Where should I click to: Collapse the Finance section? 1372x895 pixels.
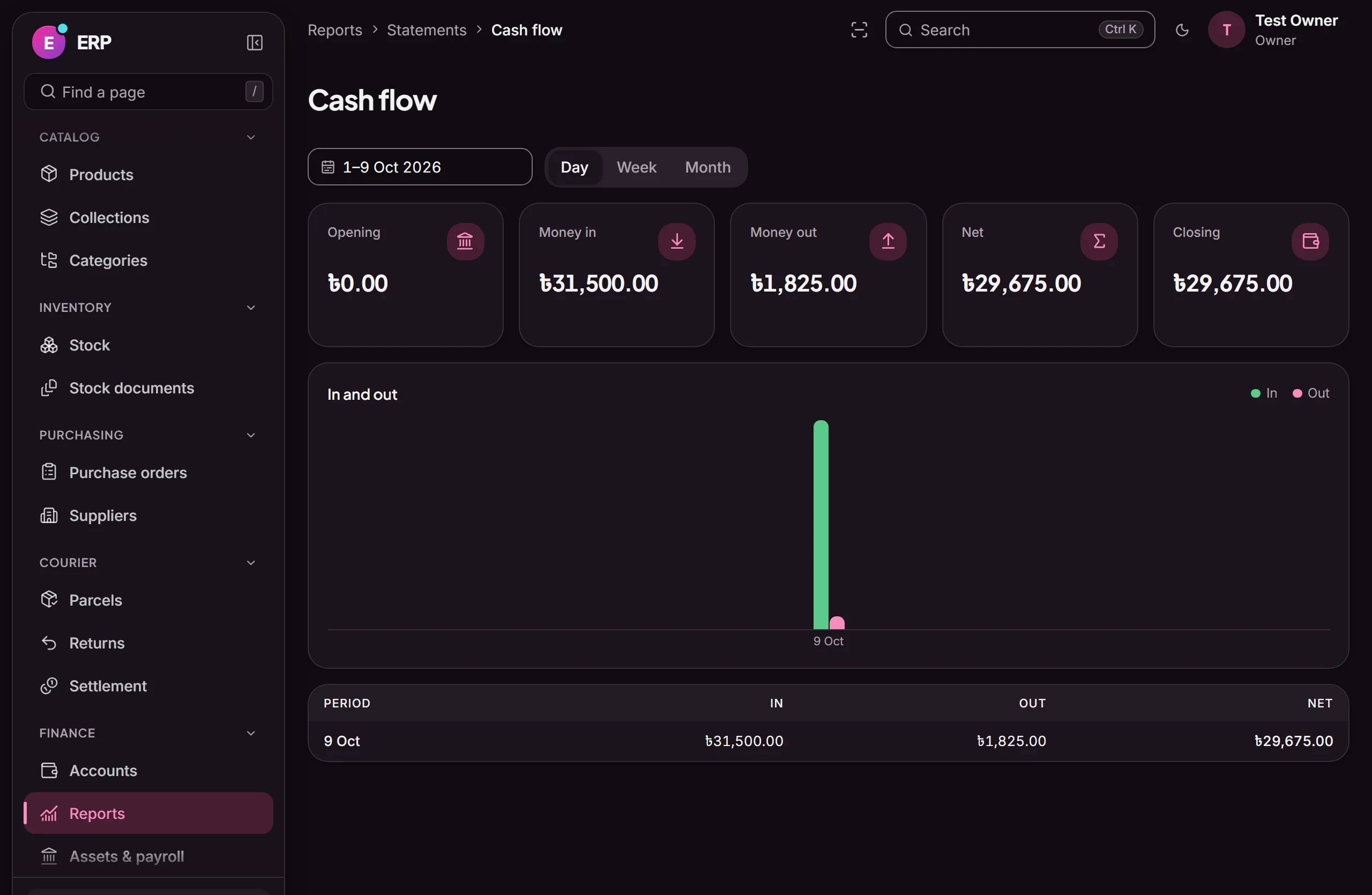pyautogui.click(x=251, y=733)
